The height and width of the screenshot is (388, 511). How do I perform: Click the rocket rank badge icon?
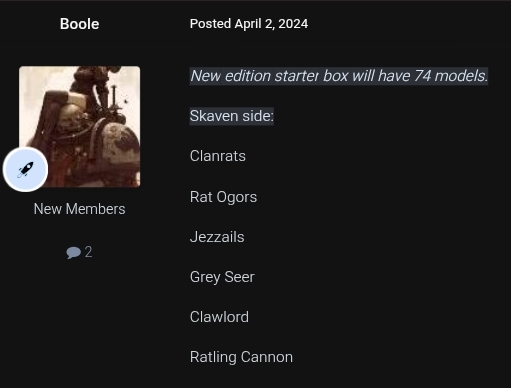(25, 169)
